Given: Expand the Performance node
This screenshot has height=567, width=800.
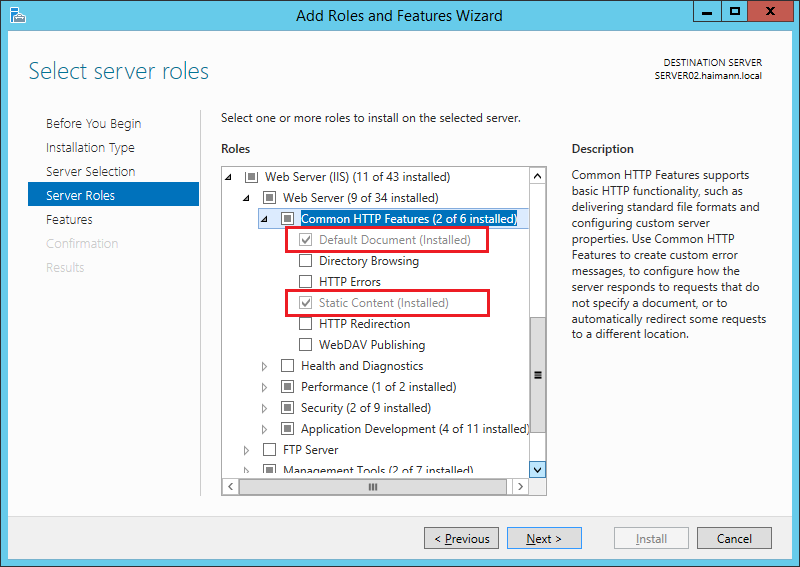Looking at the screenshot, I should (264, 387).
